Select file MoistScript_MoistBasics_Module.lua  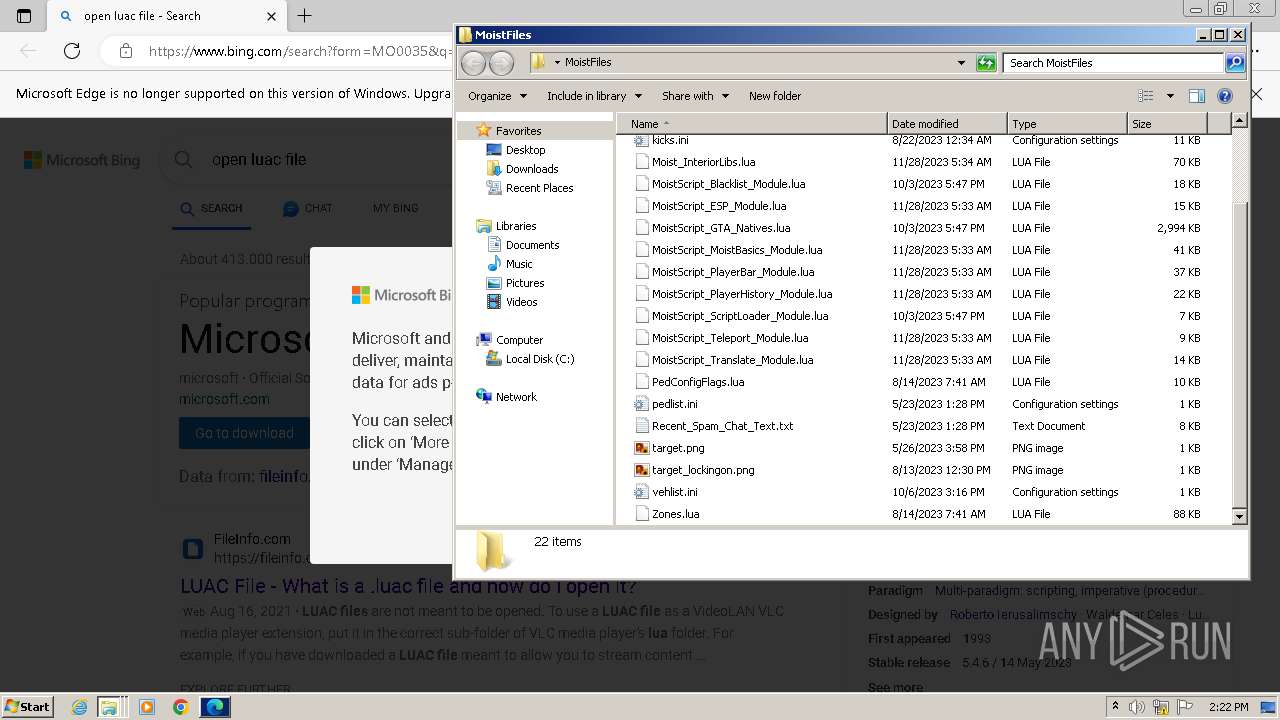[737, 250]
